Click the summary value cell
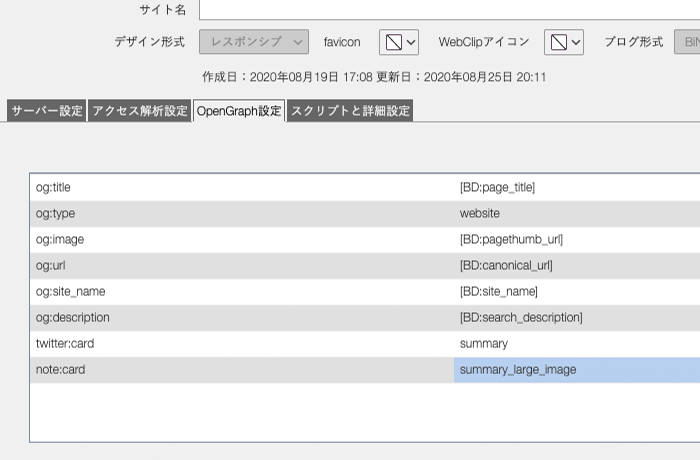 [x=577, y=343]
